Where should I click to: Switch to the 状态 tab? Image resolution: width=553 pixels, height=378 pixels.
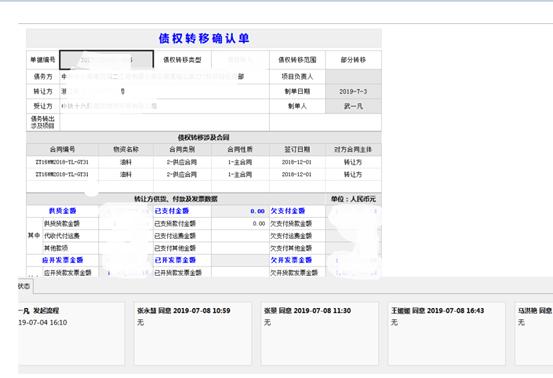pyautogui.click(x=25, y=286)
